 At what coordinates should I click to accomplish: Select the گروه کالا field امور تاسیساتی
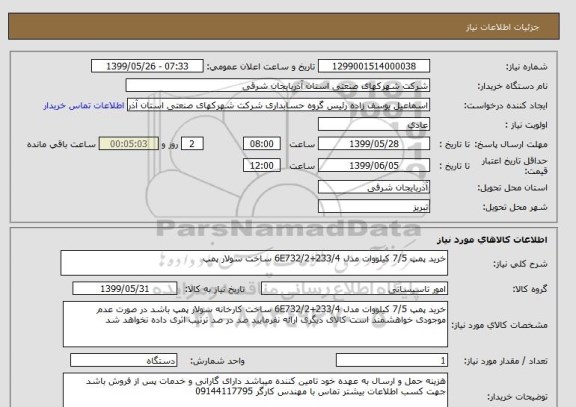[x=354, y=289]
